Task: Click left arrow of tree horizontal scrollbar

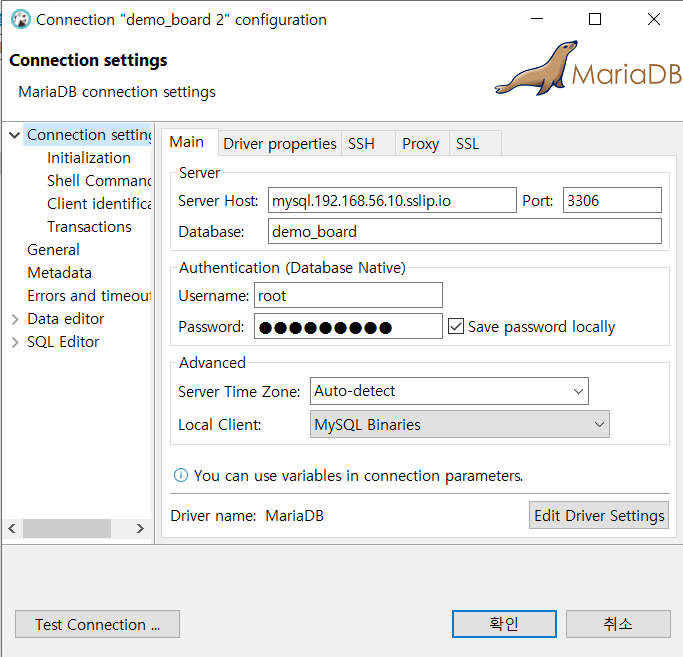Action: pyautogui.click(x=12, y=528)
